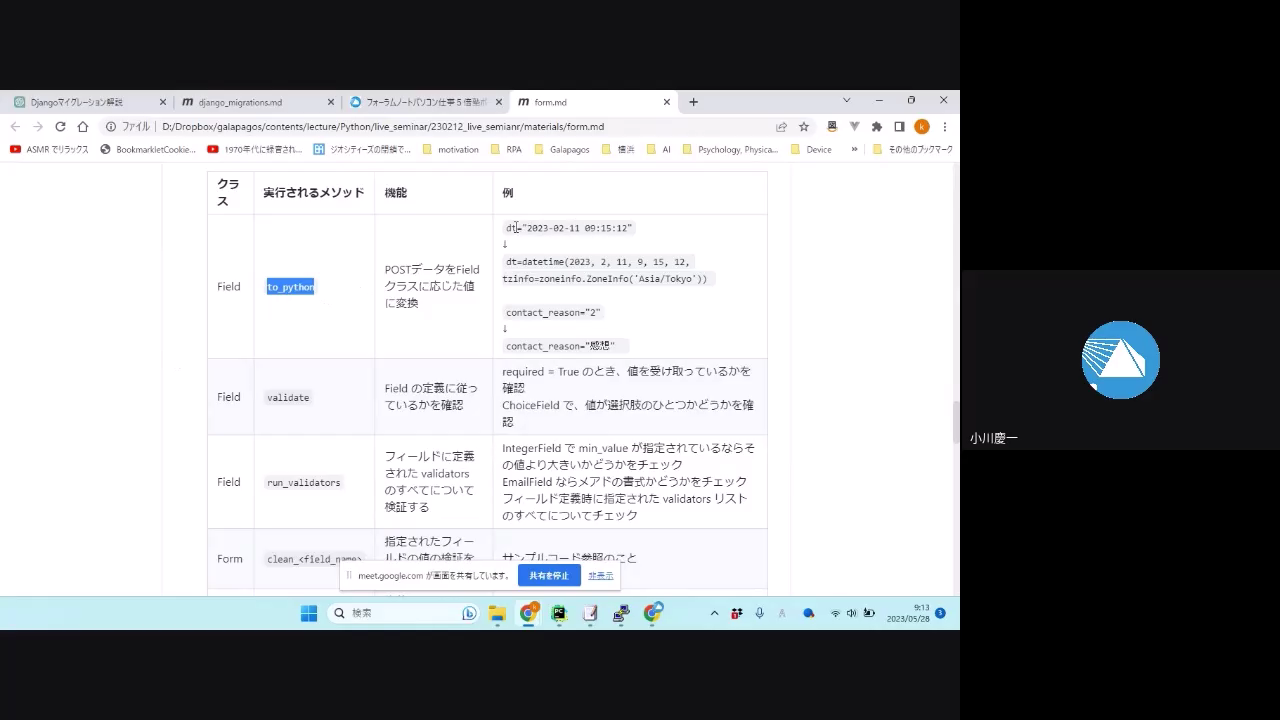Viewport: 1280px width, 720px height.
Task: Open the Chrome tab search dropdown
Action: click(x=846, y=101)
